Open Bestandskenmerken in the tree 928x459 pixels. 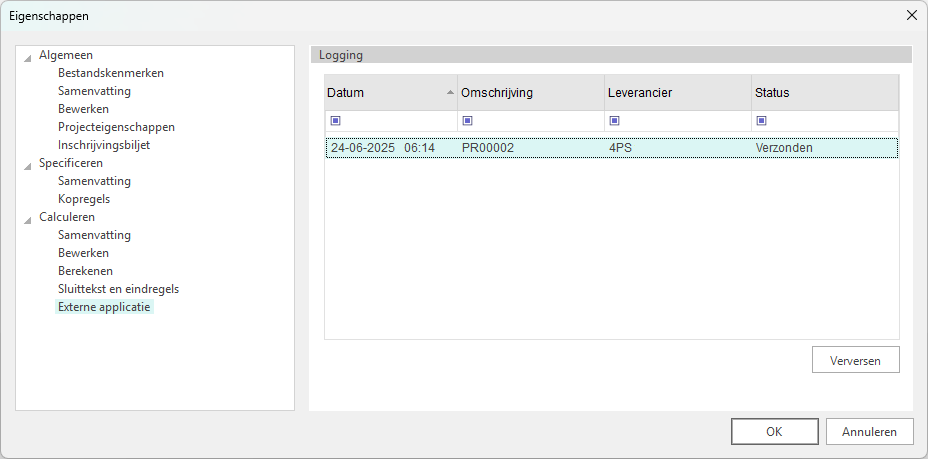click(110, 73)
